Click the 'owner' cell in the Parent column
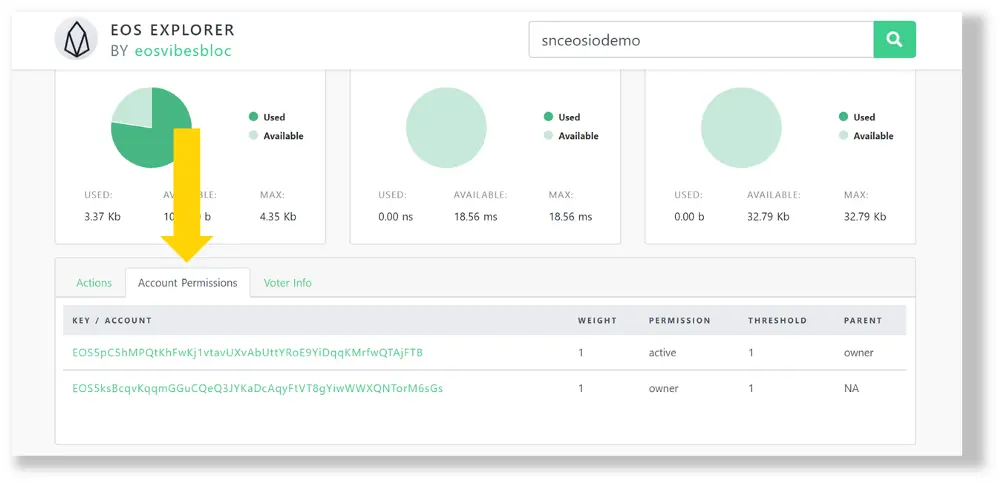The height and width of the screenshot is (483, 1000). tap(858, 352)
